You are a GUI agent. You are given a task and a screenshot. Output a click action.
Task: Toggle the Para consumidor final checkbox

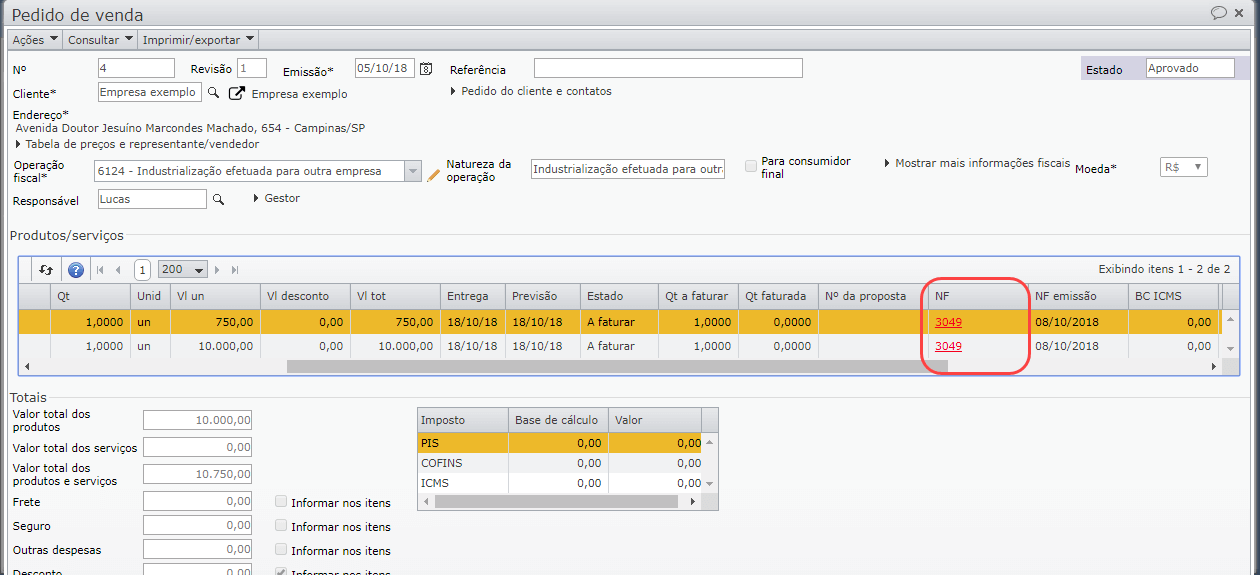click(751, 166)
